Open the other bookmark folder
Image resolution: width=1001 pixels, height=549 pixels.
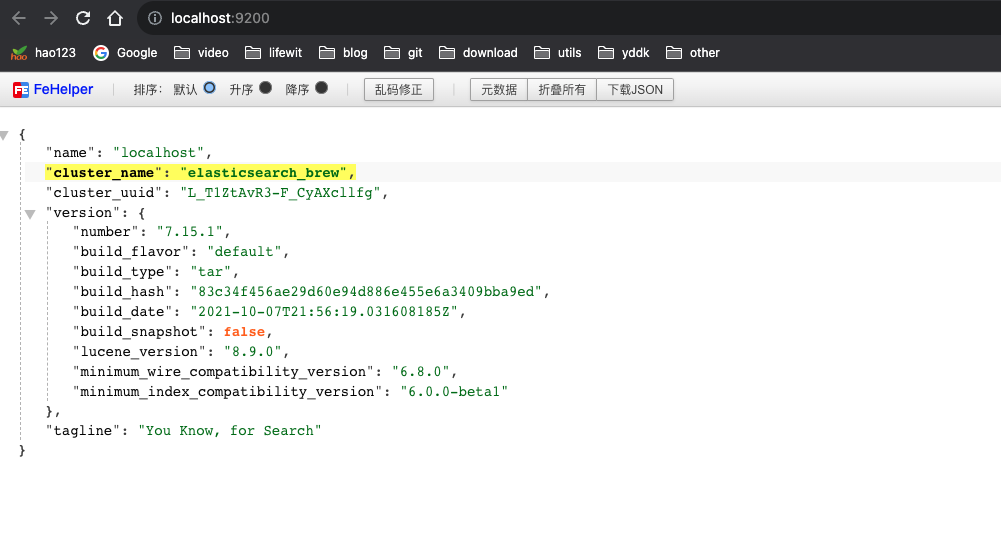(x=693, y=53)
